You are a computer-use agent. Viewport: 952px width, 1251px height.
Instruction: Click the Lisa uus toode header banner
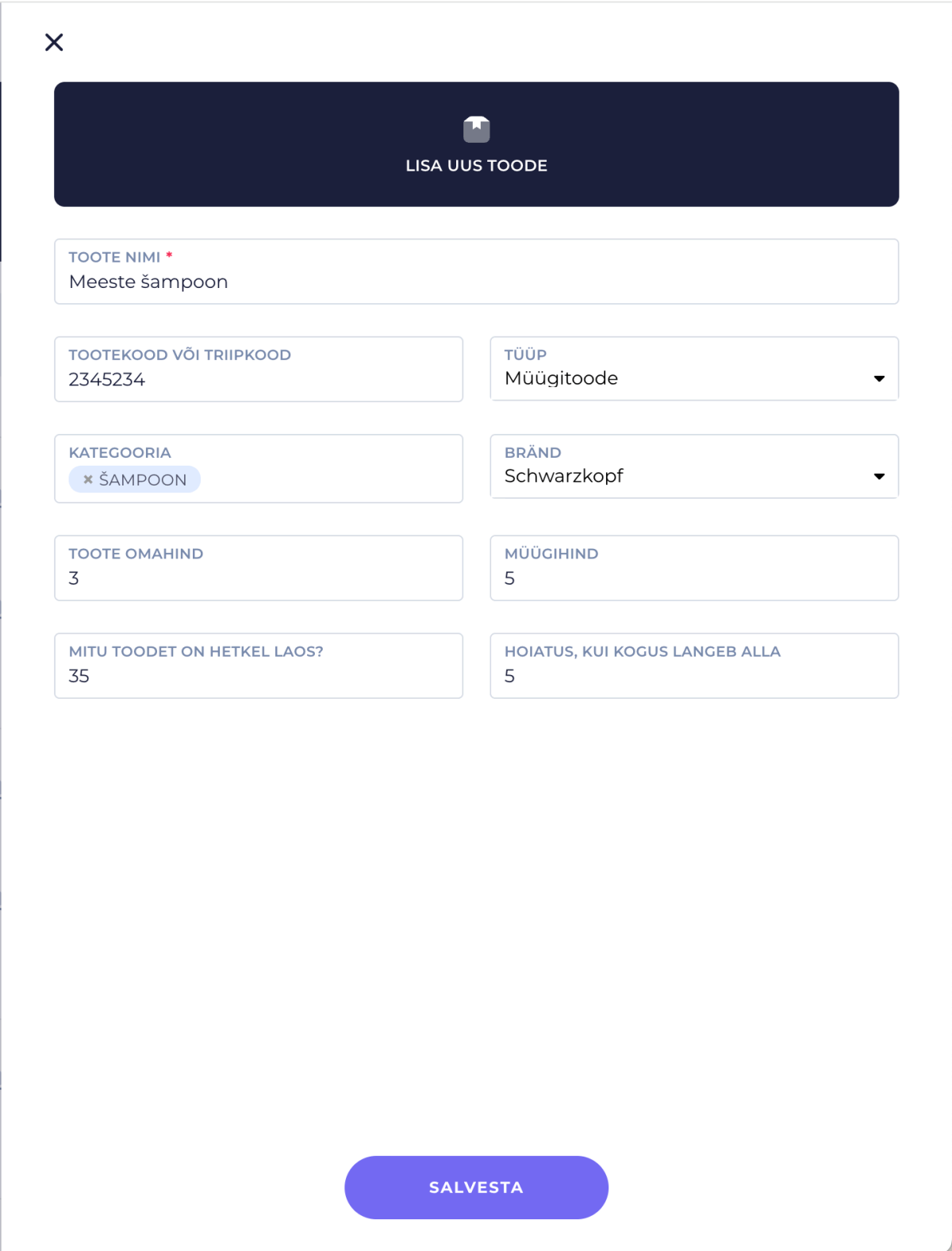point(476,144)
